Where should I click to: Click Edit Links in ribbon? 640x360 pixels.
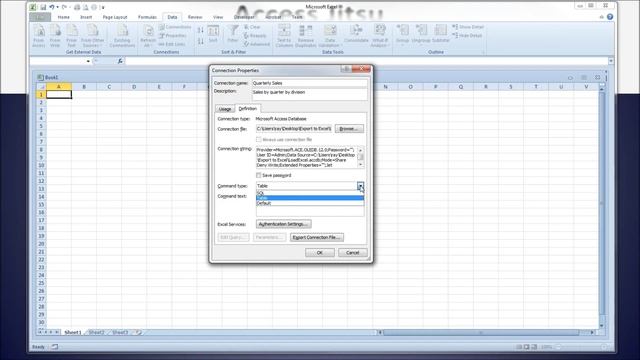pos(172,44)
